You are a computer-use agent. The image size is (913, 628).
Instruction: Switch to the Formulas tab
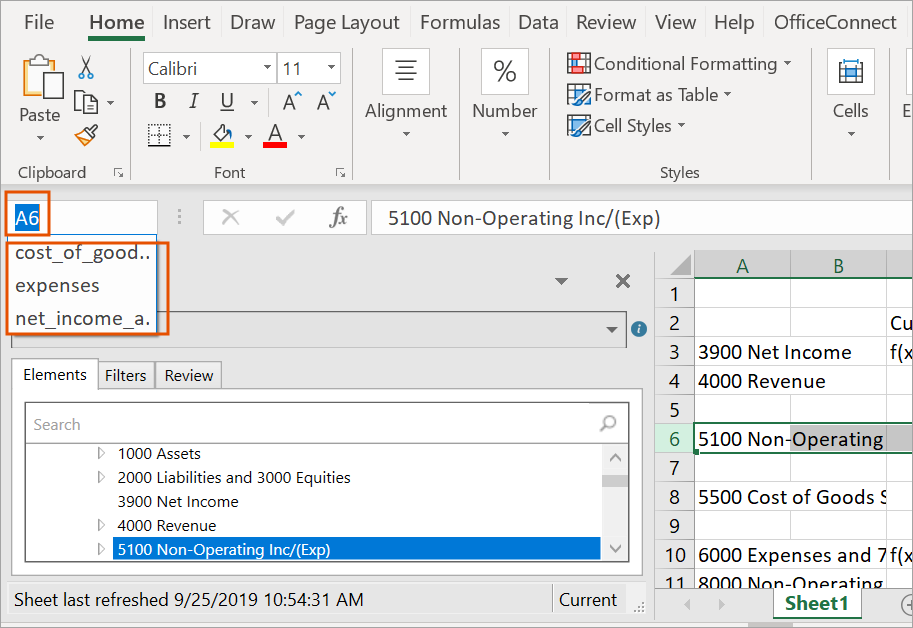[x=460, y=22]
